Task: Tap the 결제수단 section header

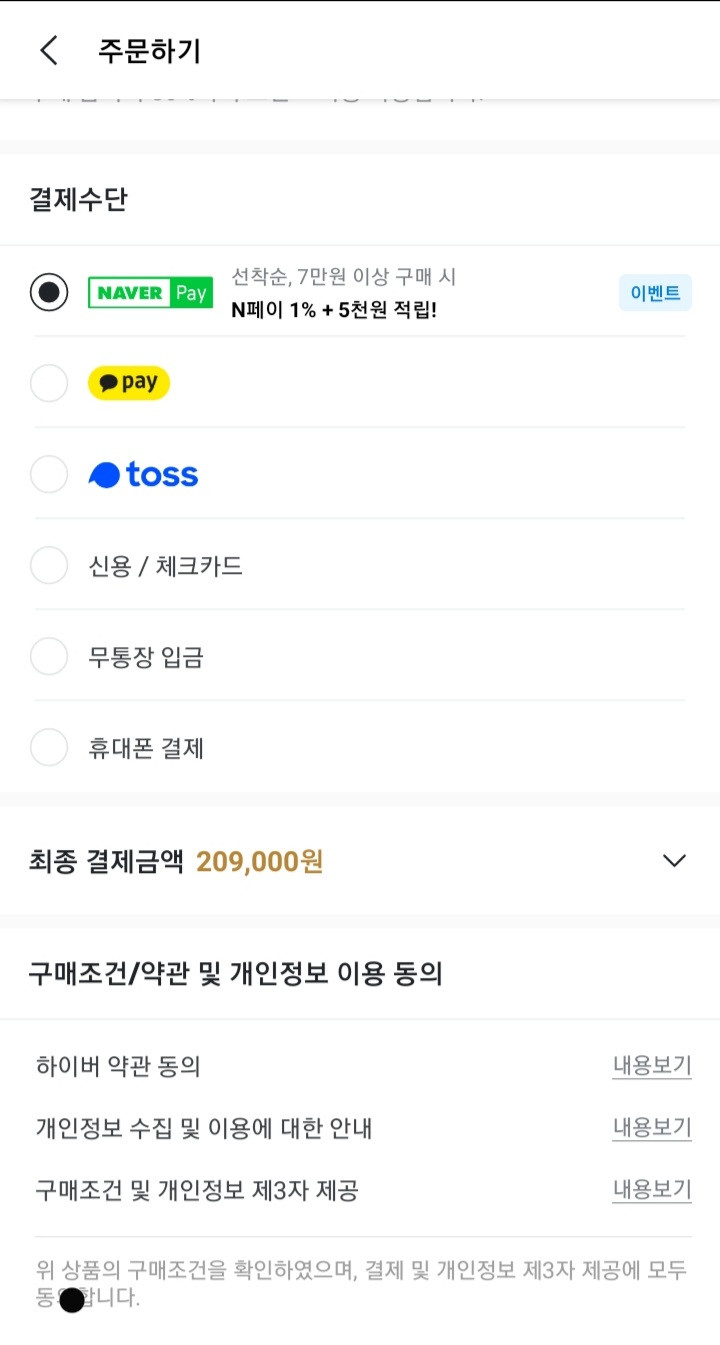Action: (78, 199)
